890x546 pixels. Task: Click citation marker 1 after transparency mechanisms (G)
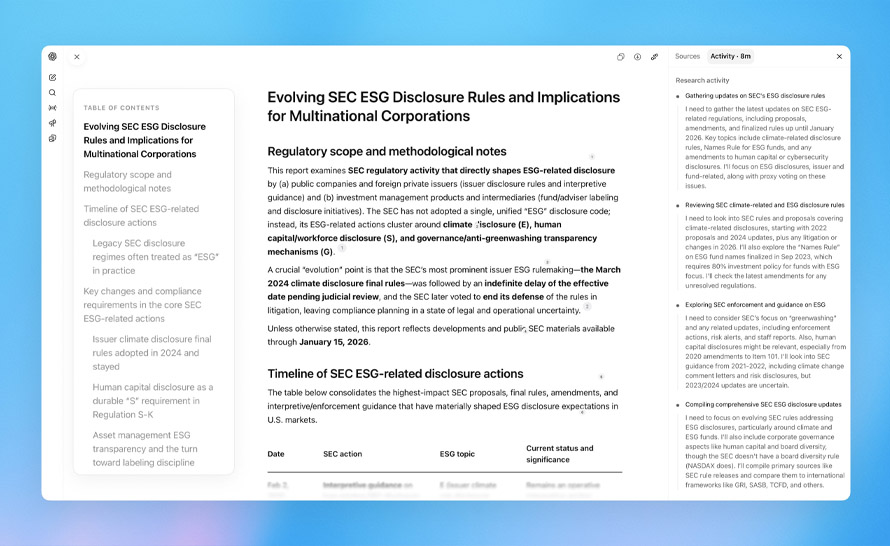click(342, 249)
